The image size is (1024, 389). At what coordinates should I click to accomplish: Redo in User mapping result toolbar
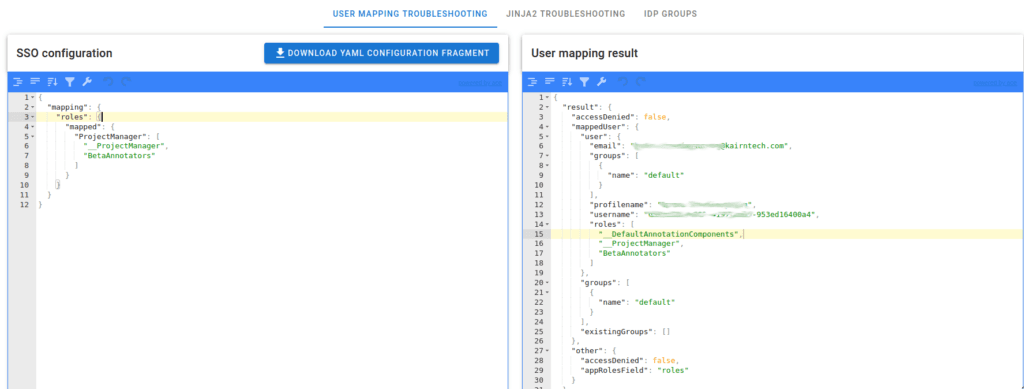pyautogui.click(x=641, y=82)
